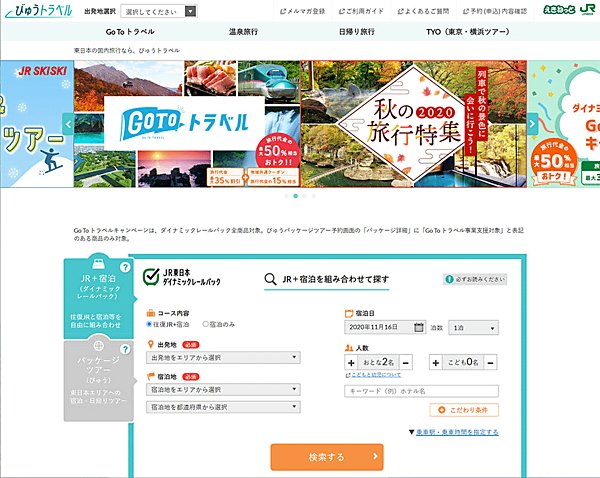Open Go To トラベル menu item
This screenshot has width=600, height=478.
tap(130, 32)
